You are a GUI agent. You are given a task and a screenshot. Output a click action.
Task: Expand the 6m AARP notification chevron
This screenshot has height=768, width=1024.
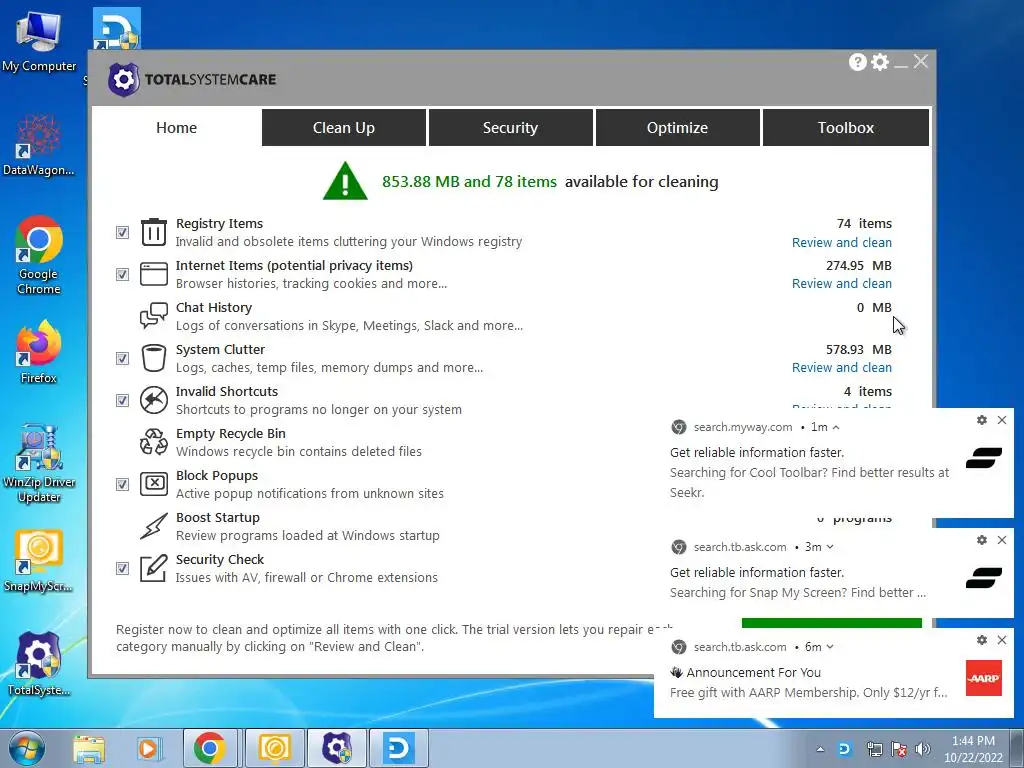coord(830,647)
